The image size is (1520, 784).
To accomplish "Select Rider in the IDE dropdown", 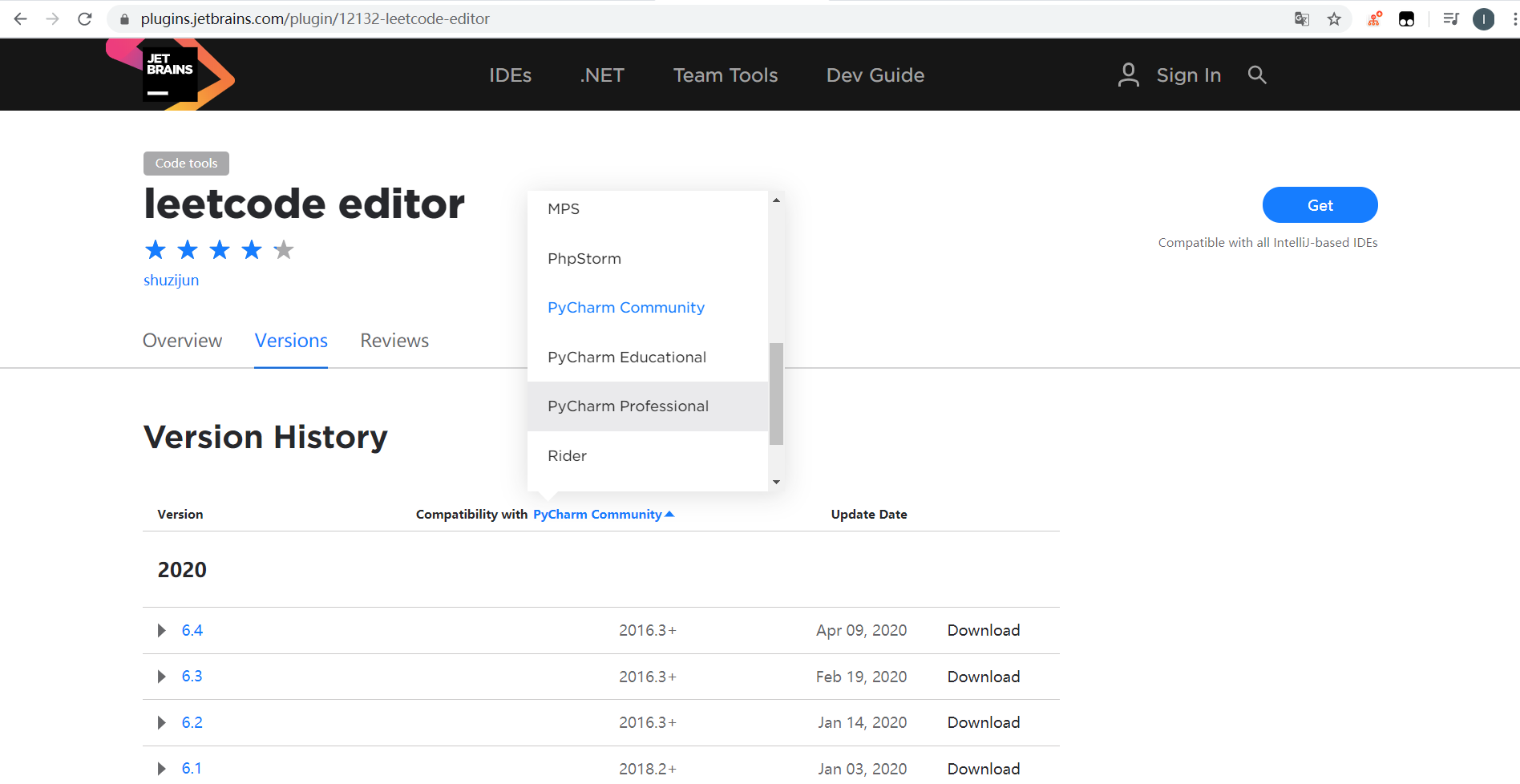I will point(648,456).
